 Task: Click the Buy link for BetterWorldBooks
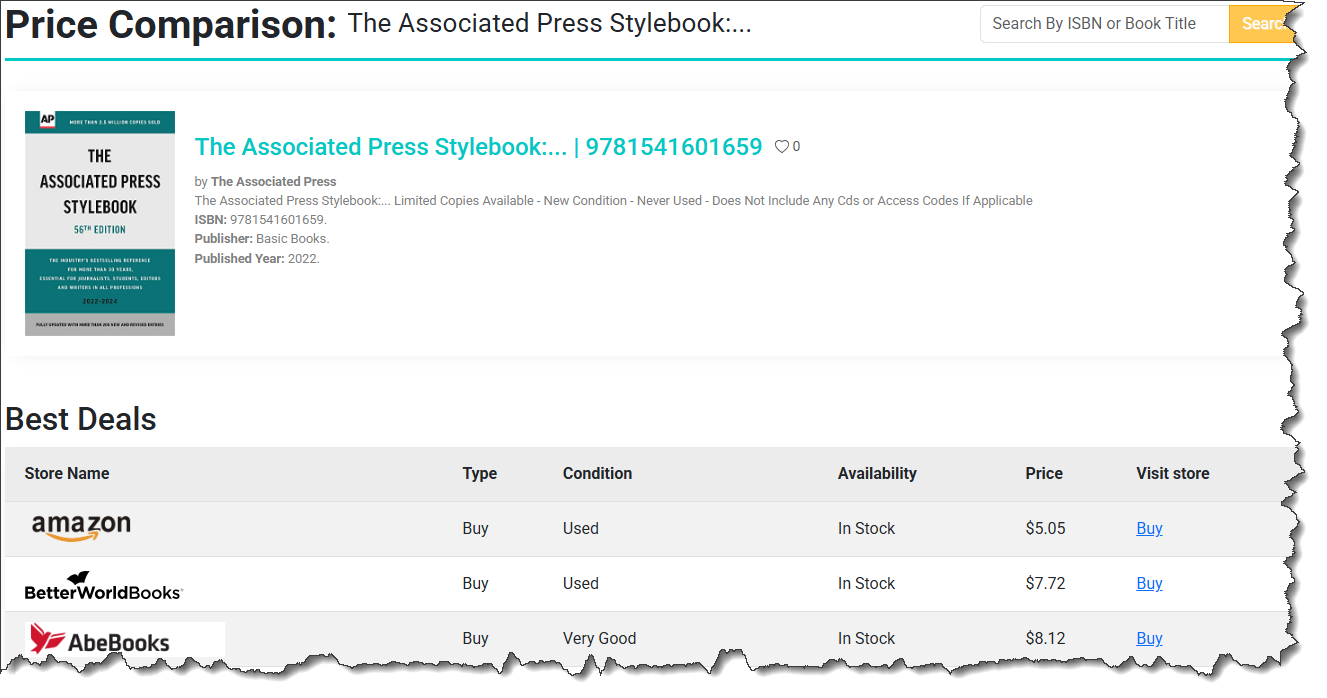pyautogui.click(x=1149, y=583)
